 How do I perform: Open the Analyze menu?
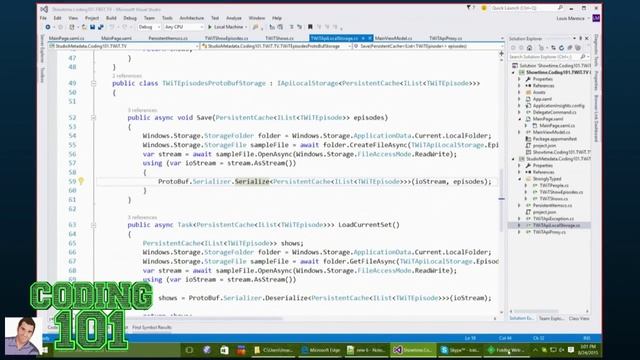pyautogui.click(x=234, y=18)
